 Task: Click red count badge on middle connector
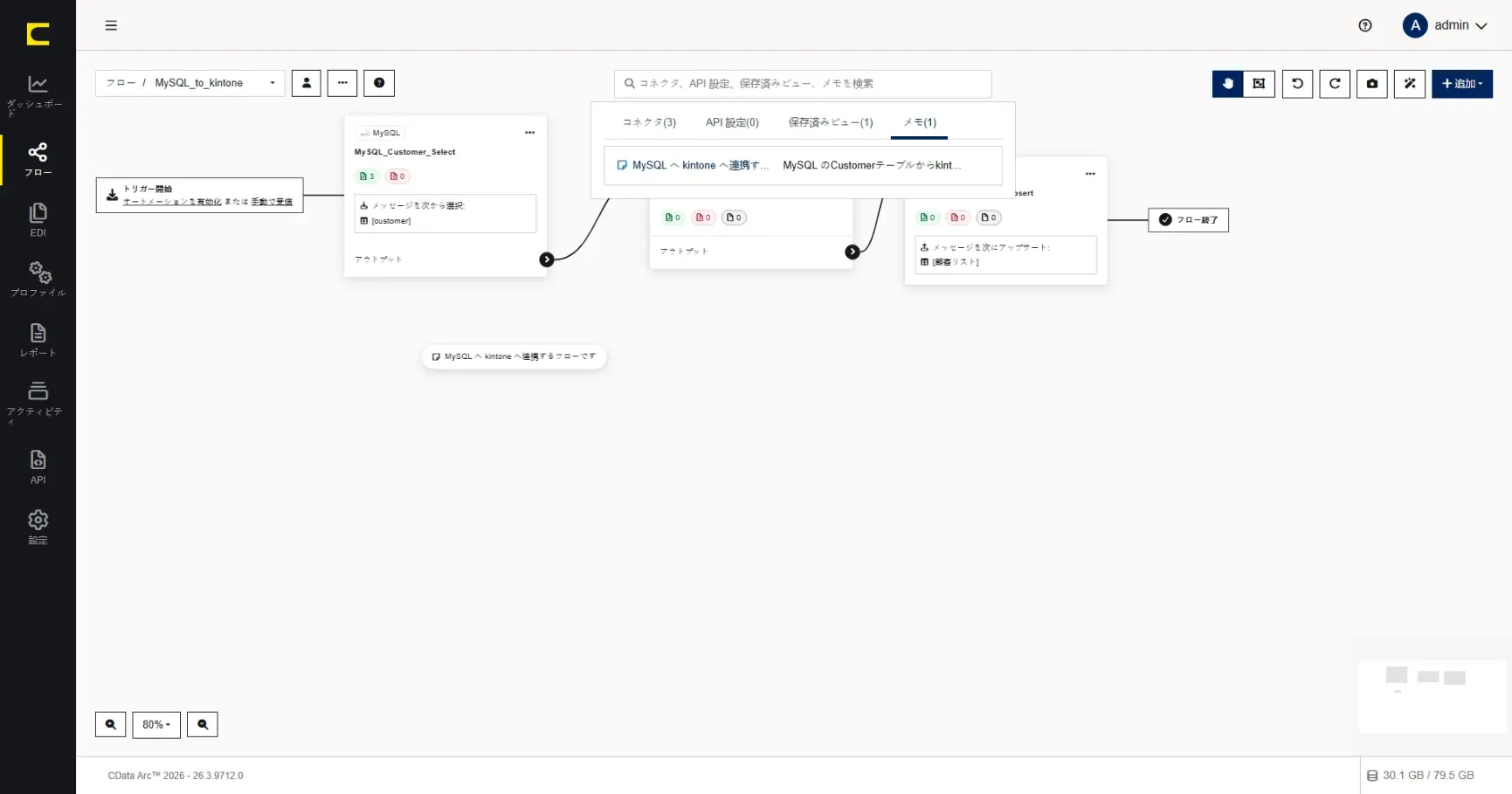point(703,217)
